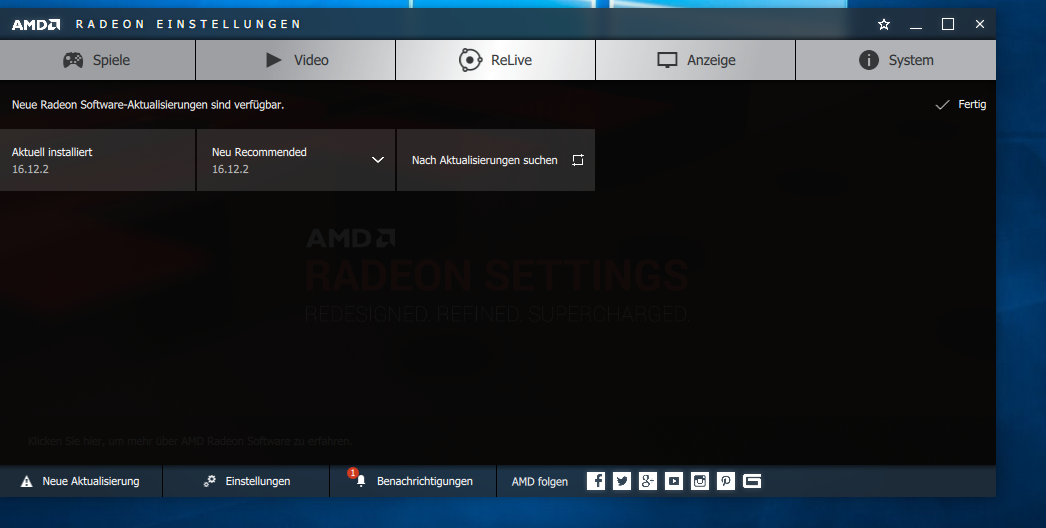Screen dimensions: 1046x528
Task: Open Neue Aktualisierung in footer
Action: point(81,481)
